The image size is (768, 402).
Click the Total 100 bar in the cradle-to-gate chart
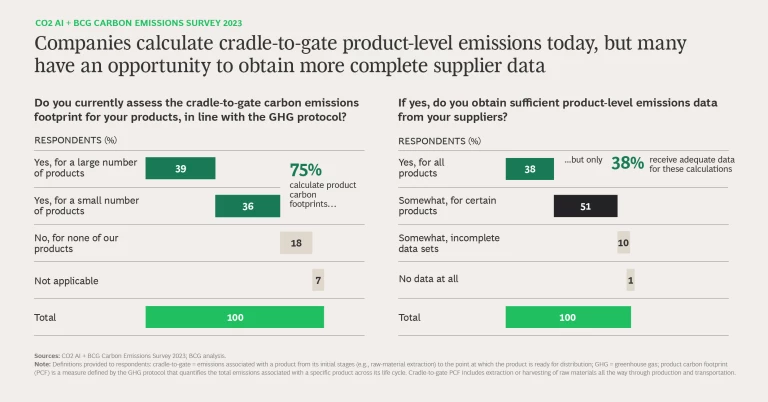235,317
